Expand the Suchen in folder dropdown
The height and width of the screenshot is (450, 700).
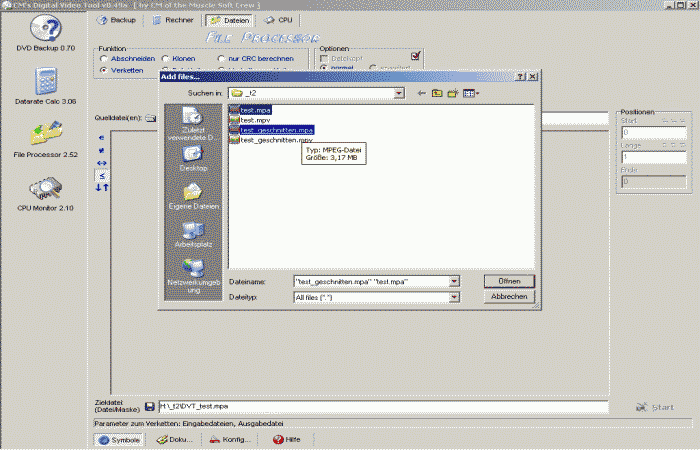[x=398, y=93]
